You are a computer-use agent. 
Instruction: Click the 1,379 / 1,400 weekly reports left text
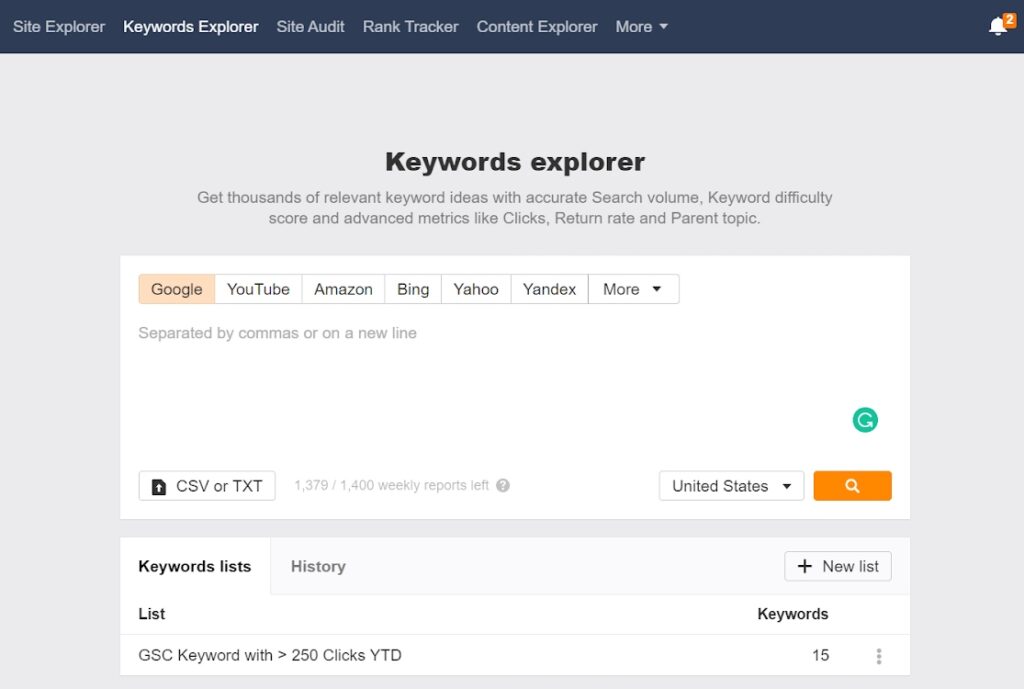pos(391,485)
